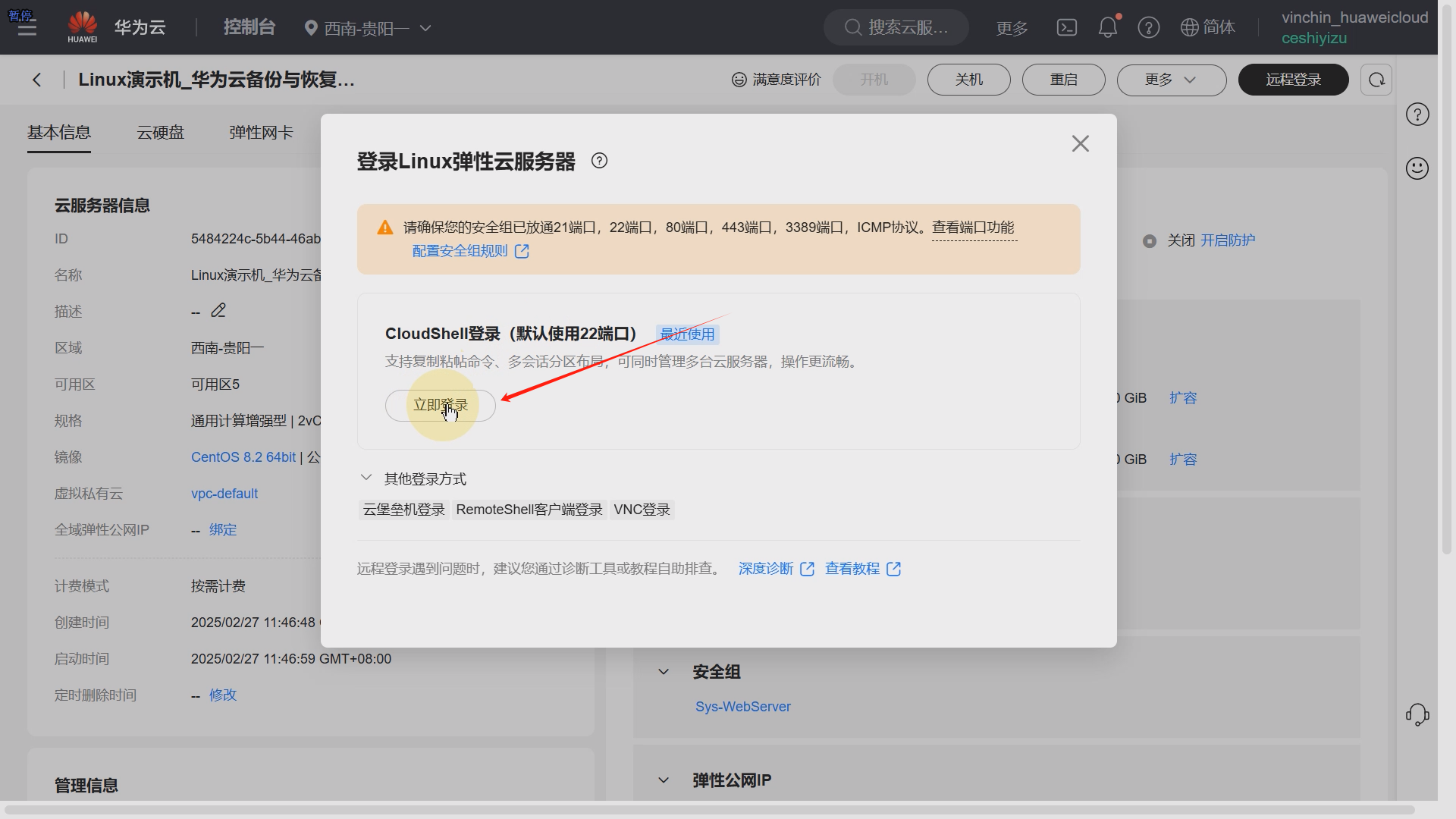Click refresh icon beside 远程登录 button

tap(1376, 80)
